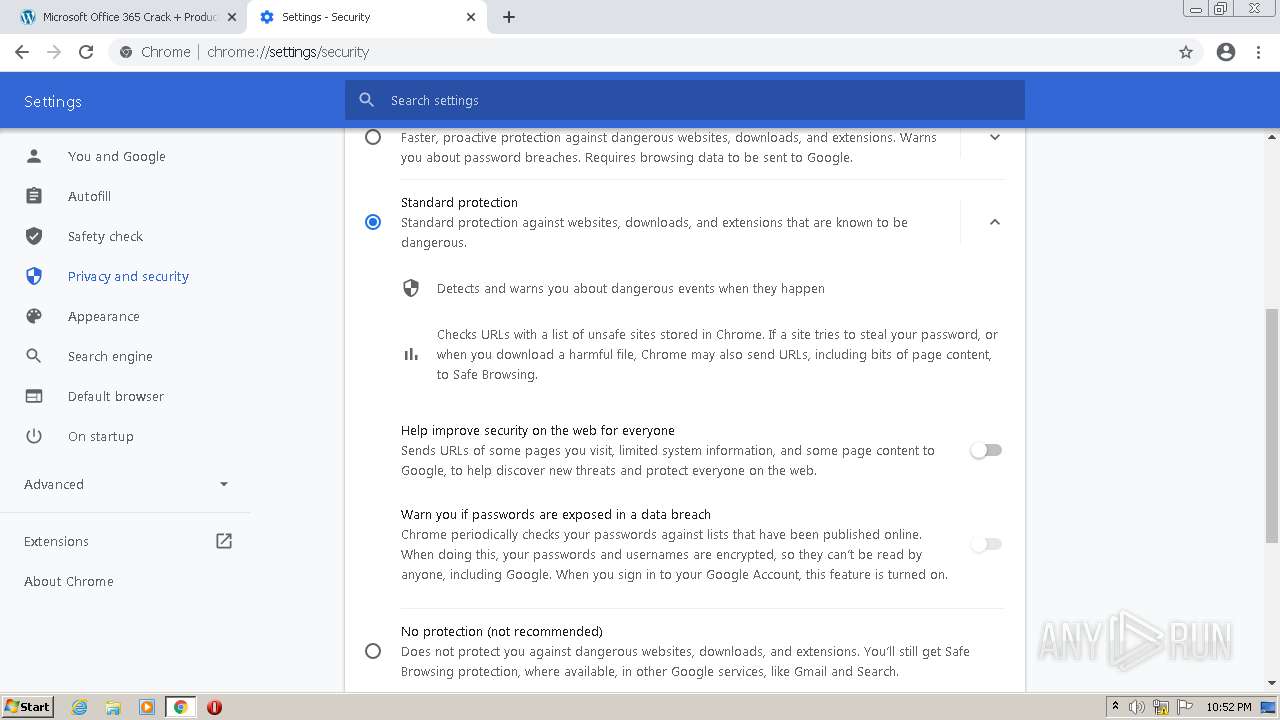This screenshot has width=1280, height=720.
Task: Open About Chrome page
Action: click(68, 581)
